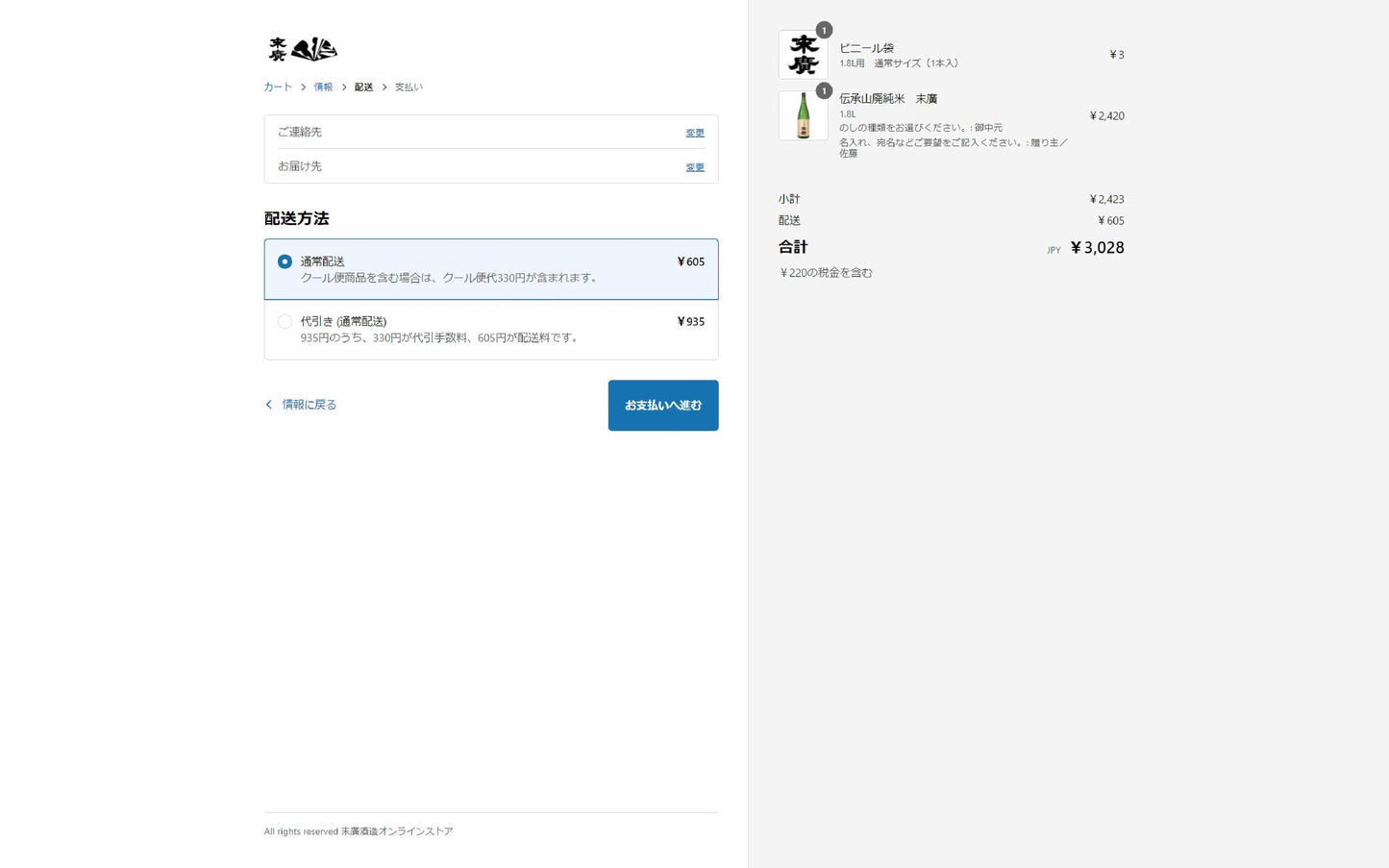The height and width of the screenshot is (868, 1389).
Task: Click the chevron between 情報 and 配送
Action: [x=344, y=87]
